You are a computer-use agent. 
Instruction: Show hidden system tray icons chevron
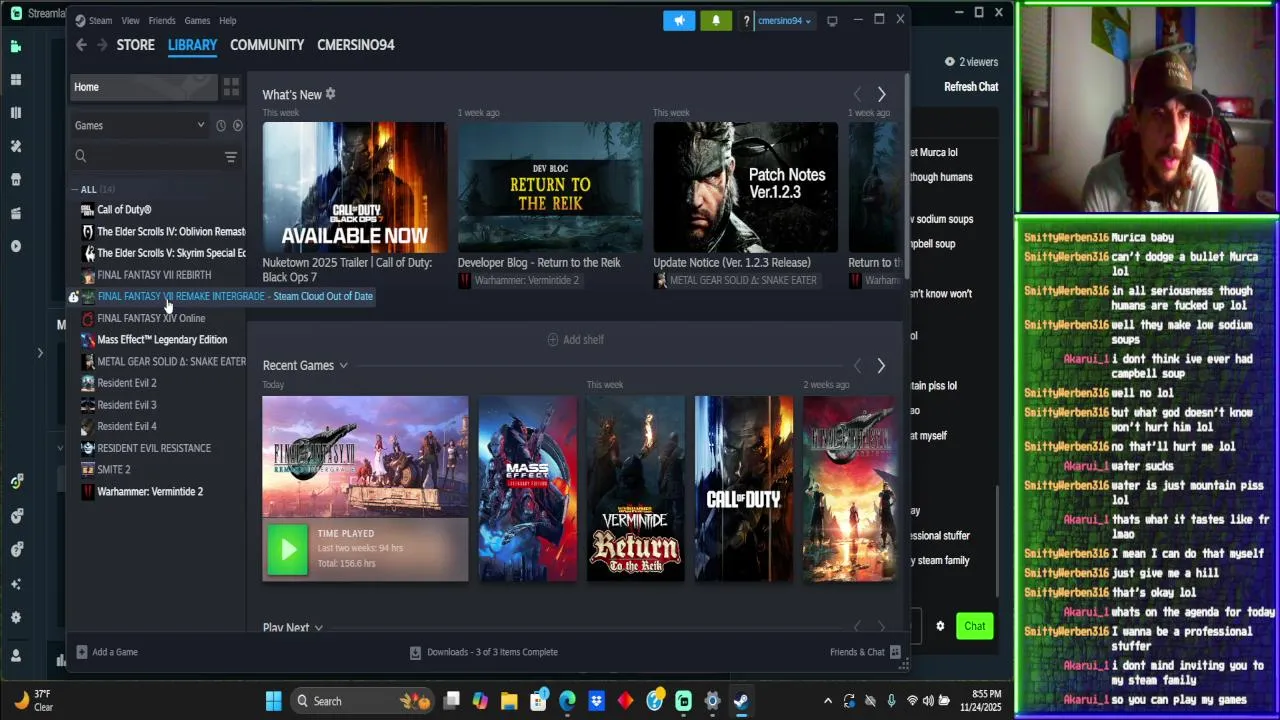827,701
